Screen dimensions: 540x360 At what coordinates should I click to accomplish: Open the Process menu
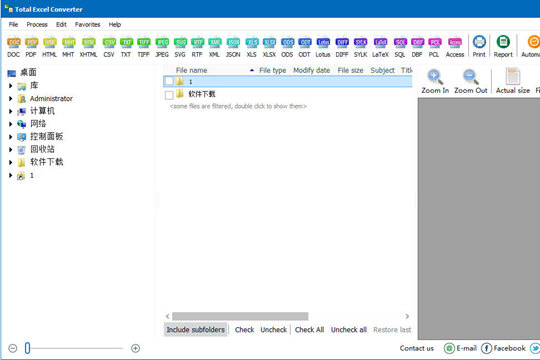[x=37, y=24]
